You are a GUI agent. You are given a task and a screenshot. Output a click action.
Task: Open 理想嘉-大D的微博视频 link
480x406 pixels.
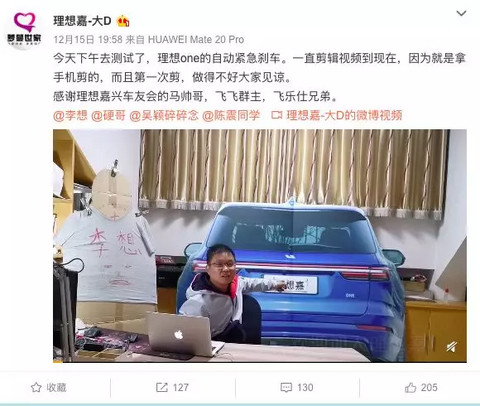tap(344, 115)
